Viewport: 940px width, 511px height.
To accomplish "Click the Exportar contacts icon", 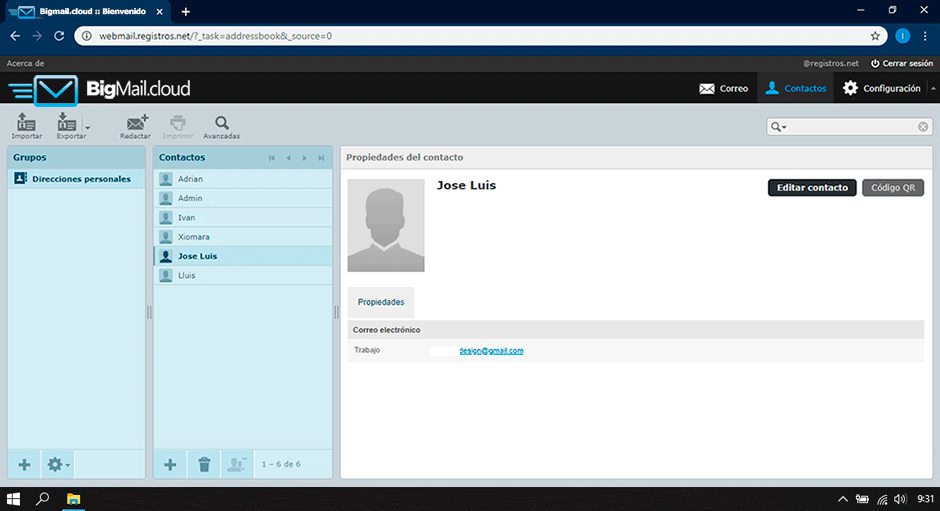I will click(x=68, y=124).
